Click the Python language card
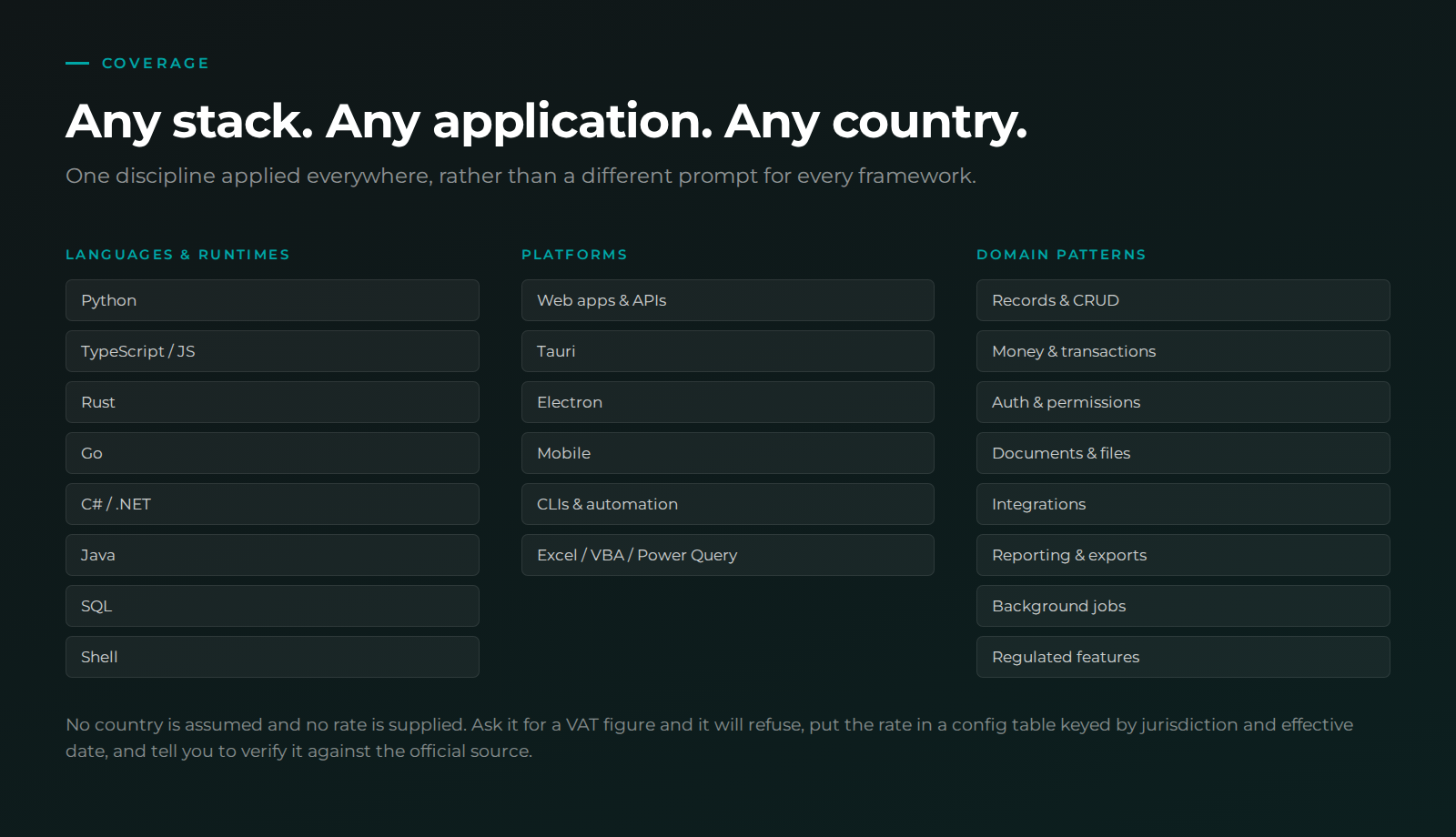This screenshot has width=1456, height=837. click(x=272, y=300)
